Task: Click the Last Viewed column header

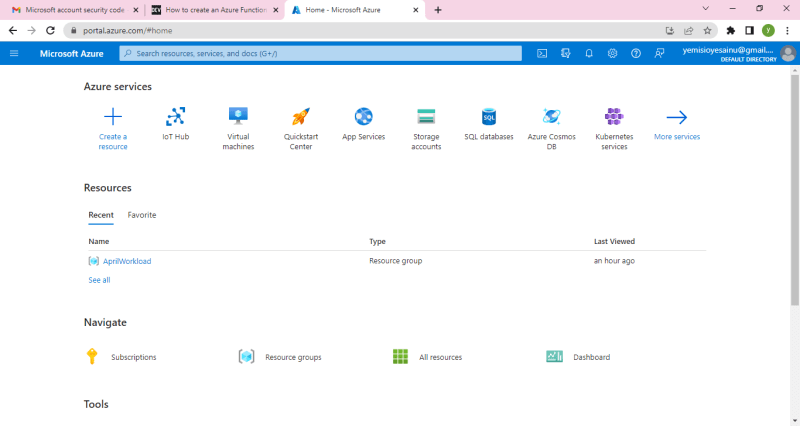Action: click(614, 241)
